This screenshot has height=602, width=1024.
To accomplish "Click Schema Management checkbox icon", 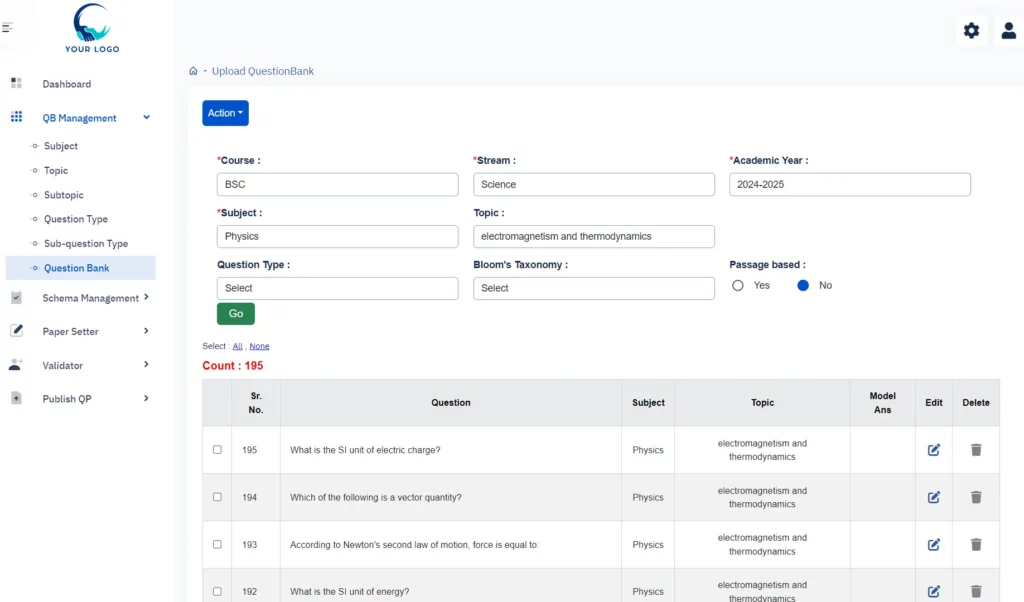I will pyautogui.click(x=16, y=298).
